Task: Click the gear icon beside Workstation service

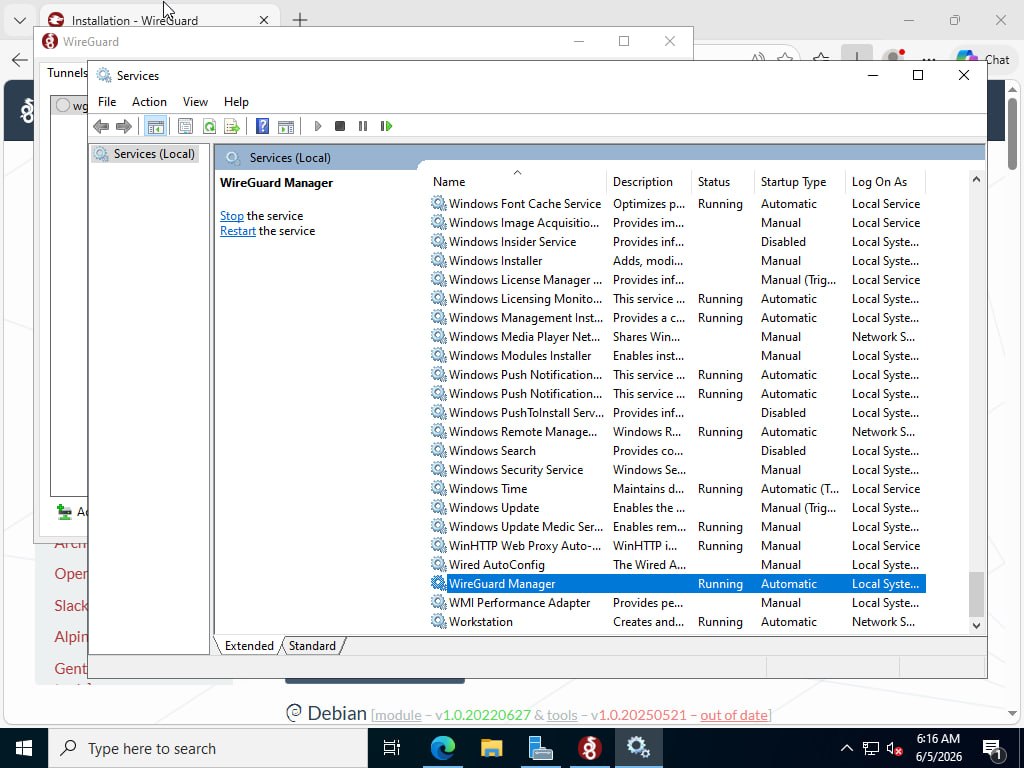Action: pyautogui.click(x=438, y=621)
